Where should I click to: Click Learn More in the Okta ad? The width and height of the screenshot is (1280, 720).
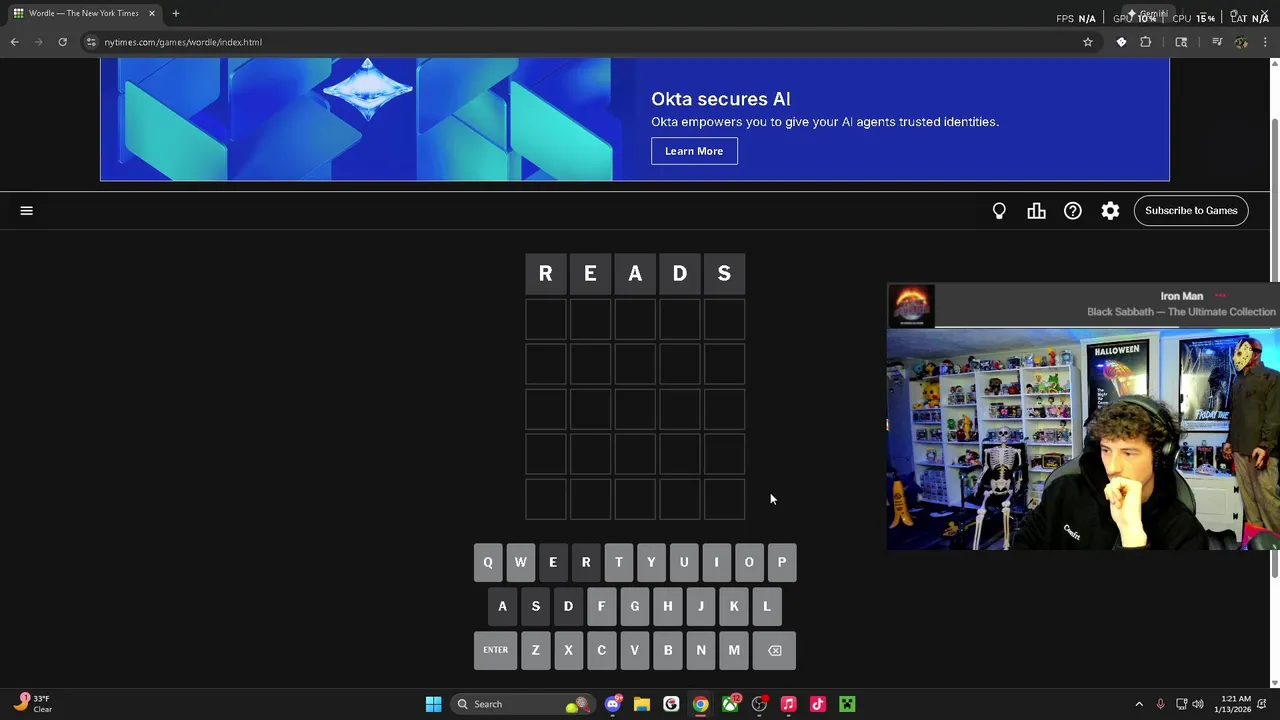694,151
